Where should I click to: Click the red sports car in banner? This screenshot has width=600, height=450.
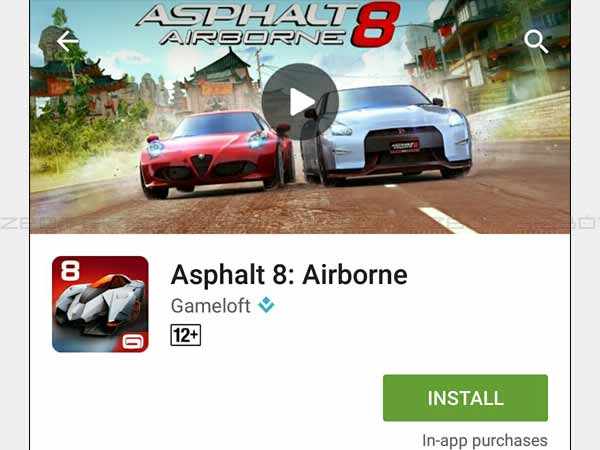217,154
